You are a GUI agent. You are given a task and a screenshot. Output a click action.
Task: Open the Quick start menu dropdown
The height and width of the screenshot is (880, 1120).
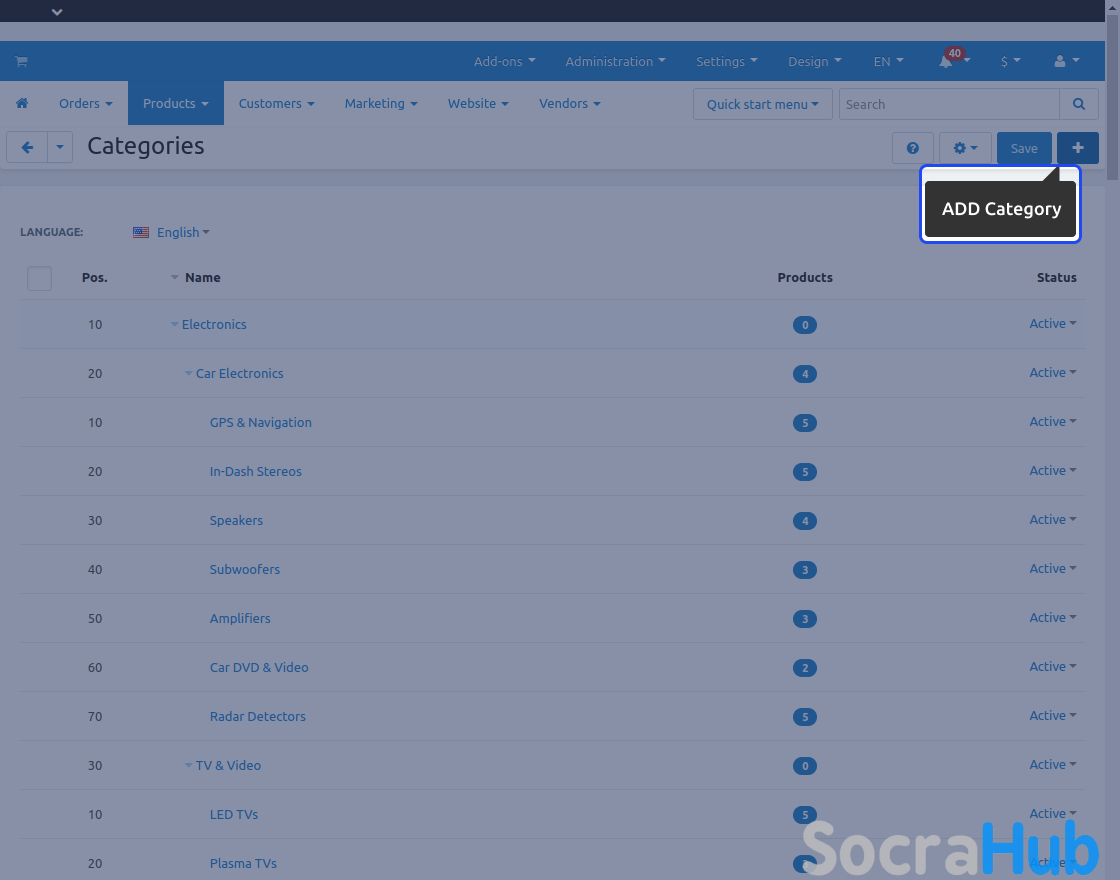pos(762,104)
